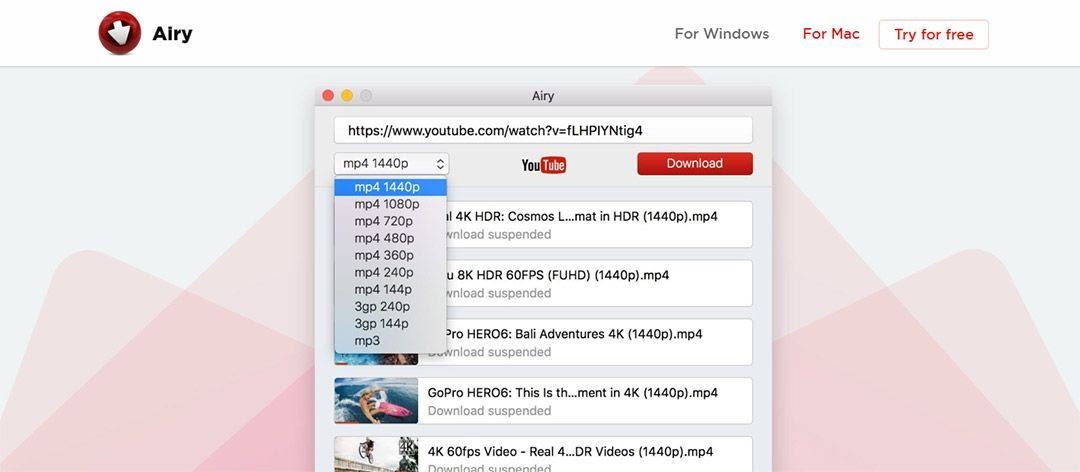Click the red close button of Airy window
The height and width of the screenshot is (472, 1080).
pyautogui.click(x=328, y=96)
